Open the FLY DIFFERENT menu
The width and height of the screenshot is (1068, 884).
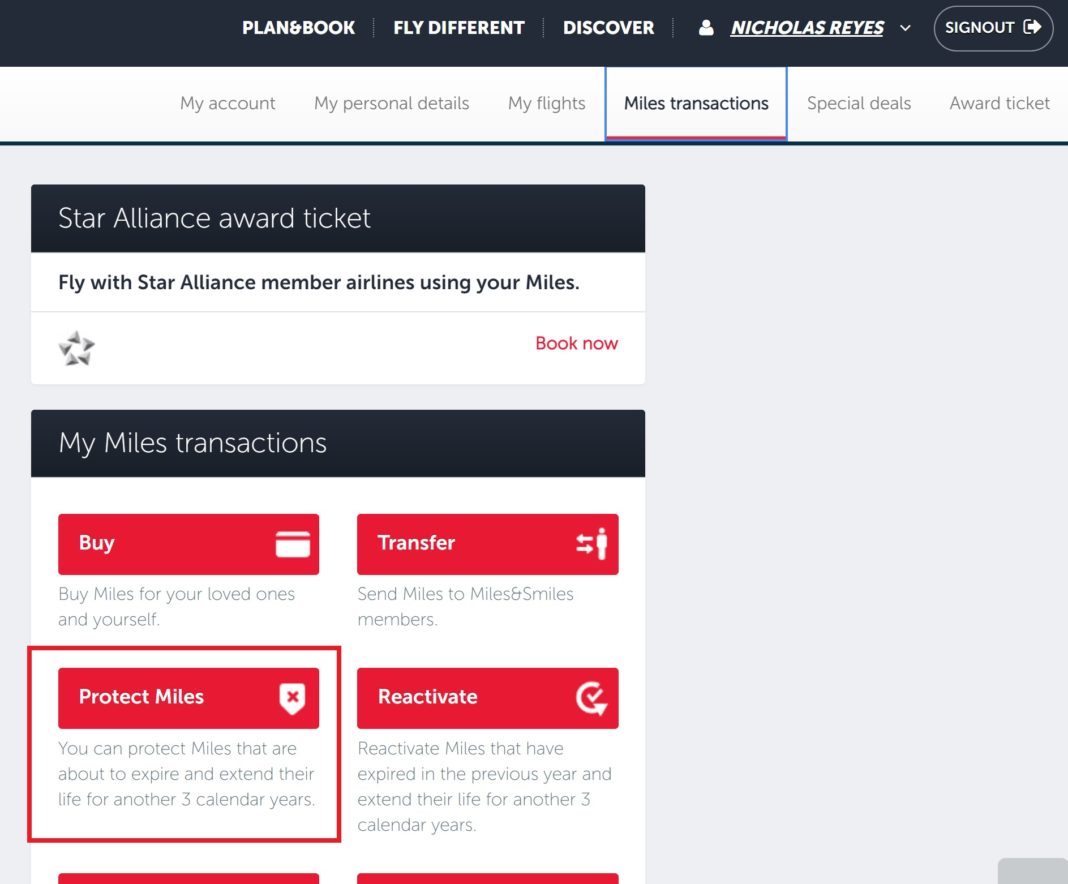coord(459,28)
